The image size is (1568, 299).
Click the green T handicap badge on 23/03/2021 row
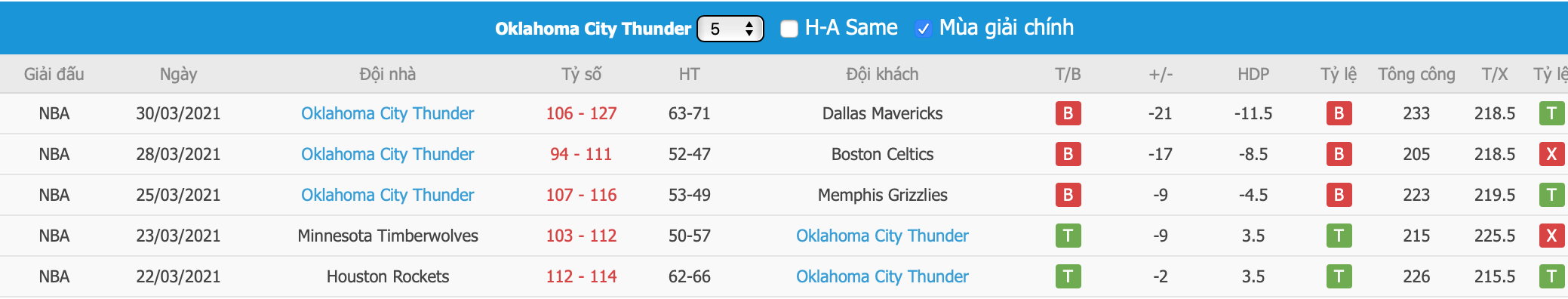(x=1339, y=236)
